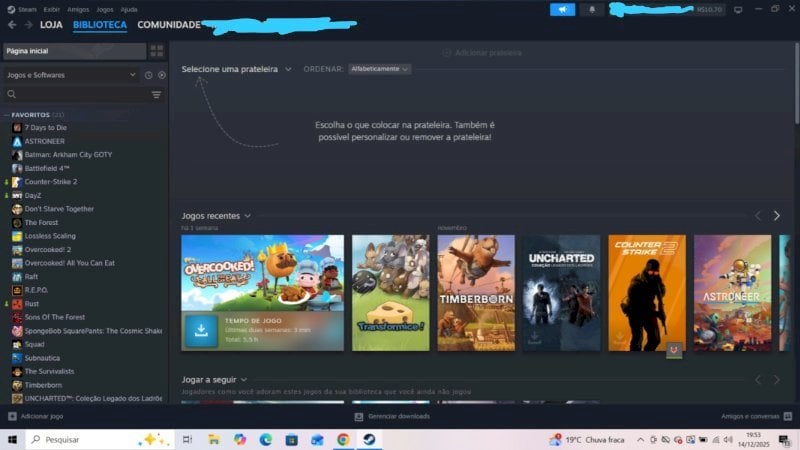800x450 pixels.
Task: Open the Steam menu
Action: (27, 10)
